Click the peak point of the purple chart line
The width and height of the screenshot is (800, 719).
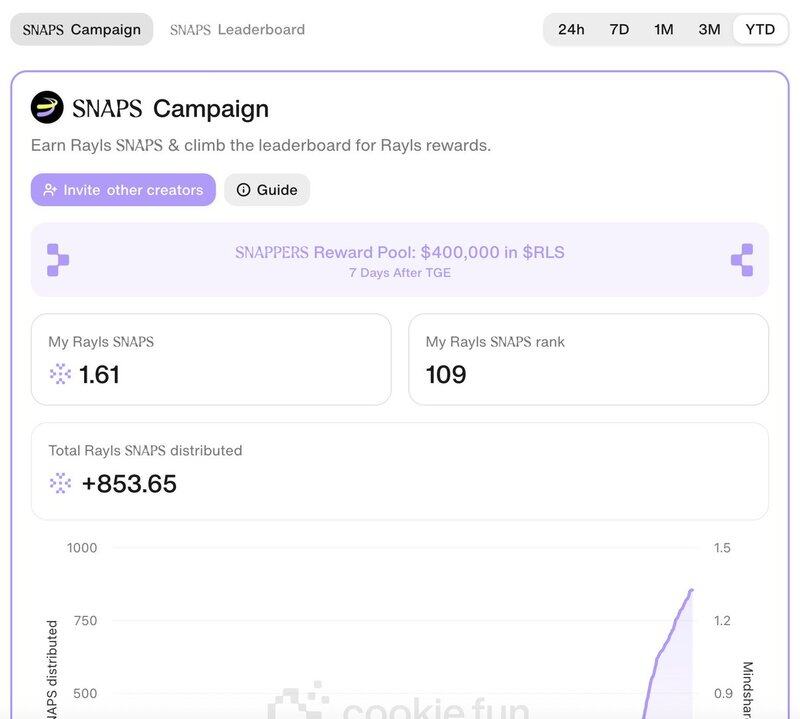(x=691, y=590)
